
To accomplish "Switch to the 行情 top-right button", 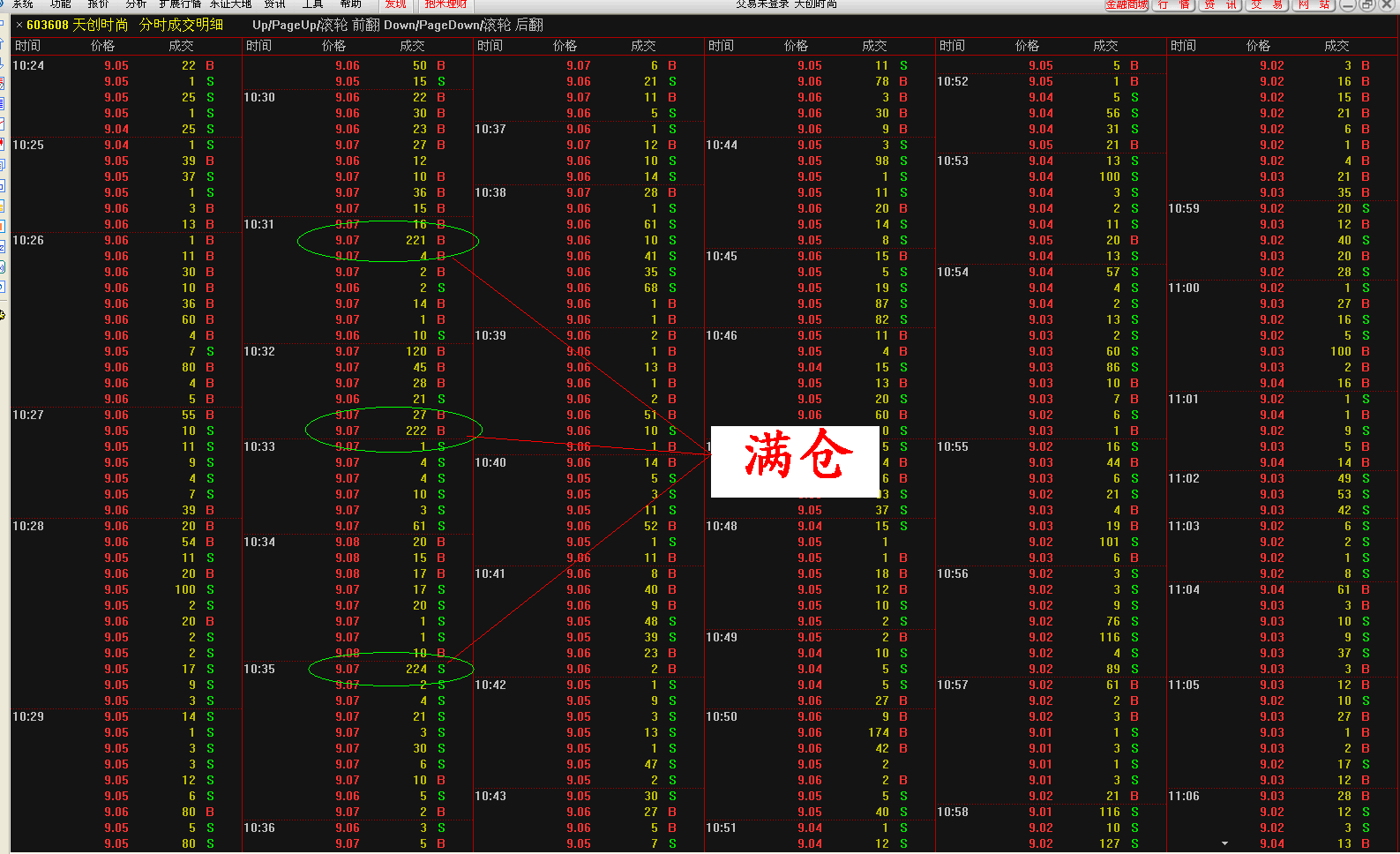I will [x=1174, y=4].
